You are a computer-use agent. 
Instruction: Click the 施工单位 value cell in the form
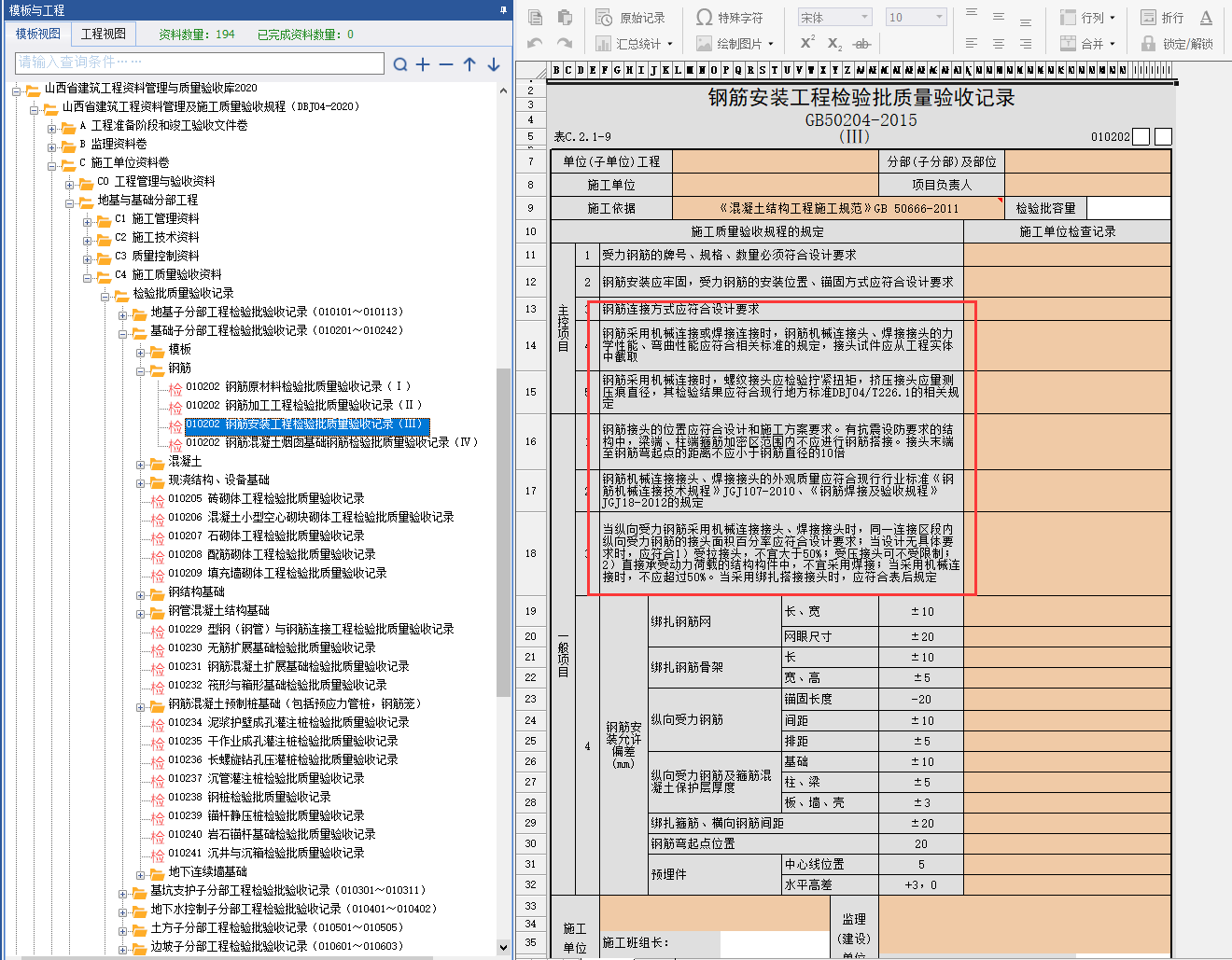(776, 185)
